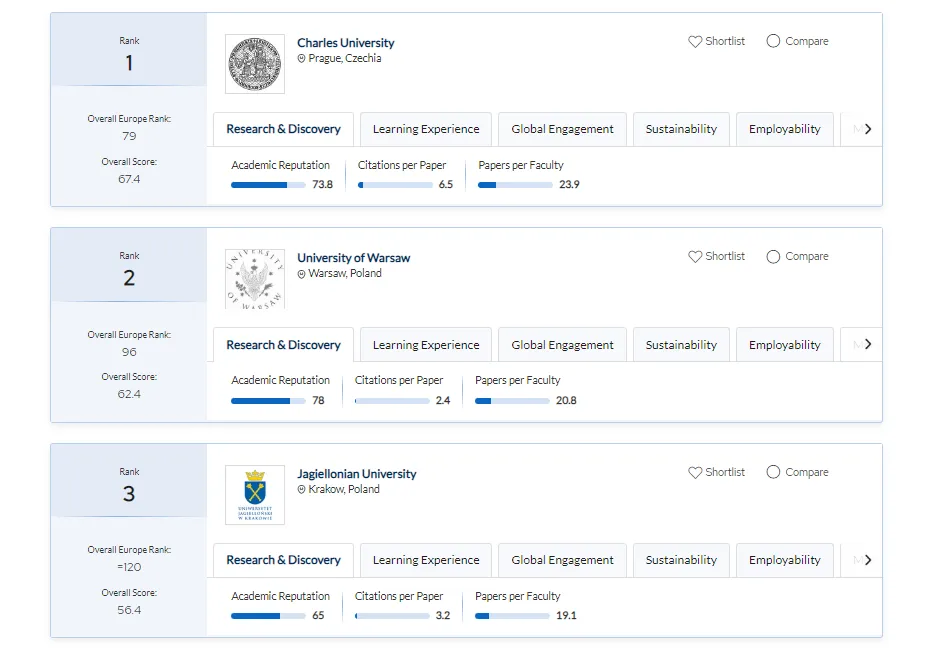
Task: Show more tabs arrow in Charles University card
Action: click(x=868, y=129)
